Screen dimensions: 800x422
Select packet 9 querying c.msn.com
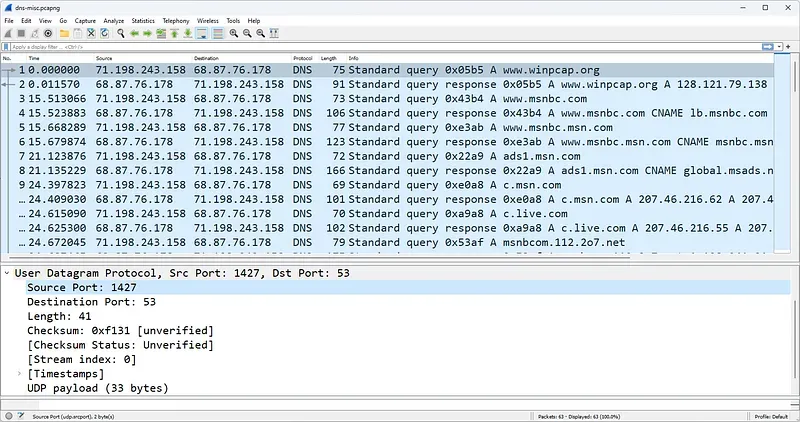click(388, 185)
